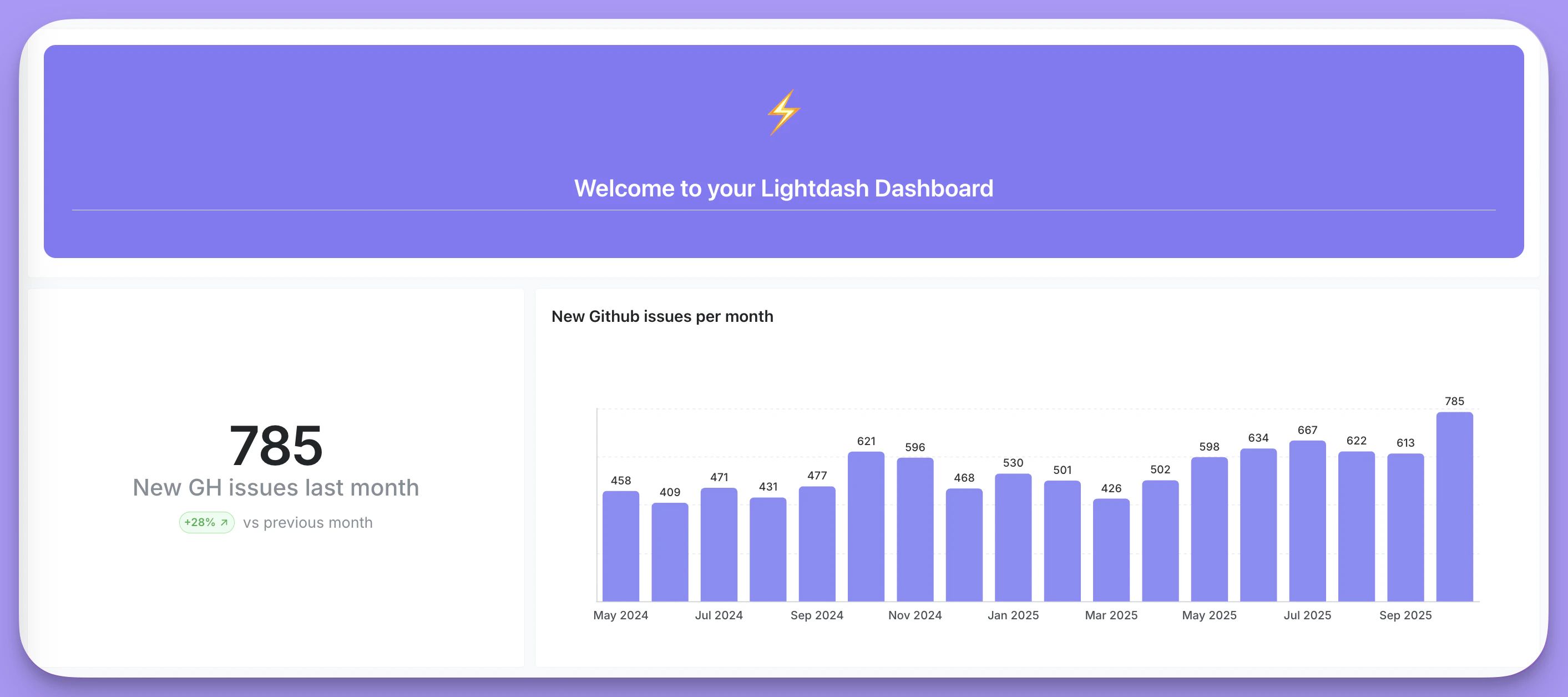Select the bar labeled 530
Image resolution: width=1568 pixels, height=697 pixels.
point(1013,538)
